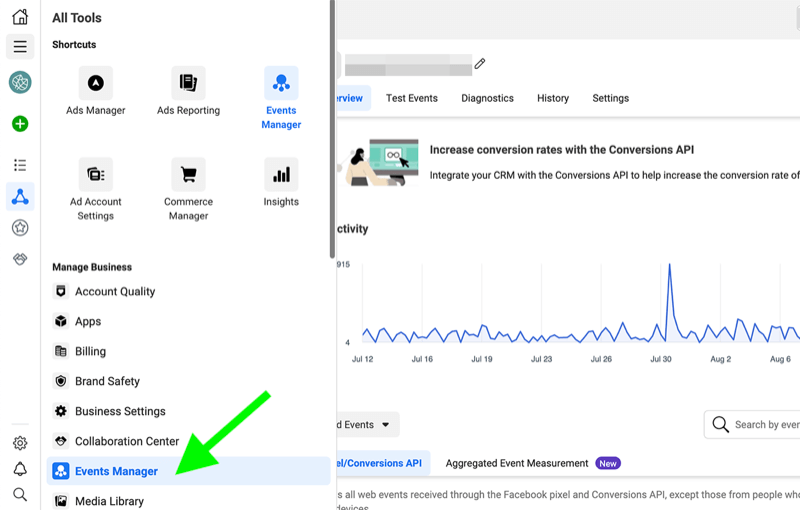Image resolution: width=800 pixels, height=510 pixels.
Task: Open Ad Account Settings shortcut
Action: (95, 190)
